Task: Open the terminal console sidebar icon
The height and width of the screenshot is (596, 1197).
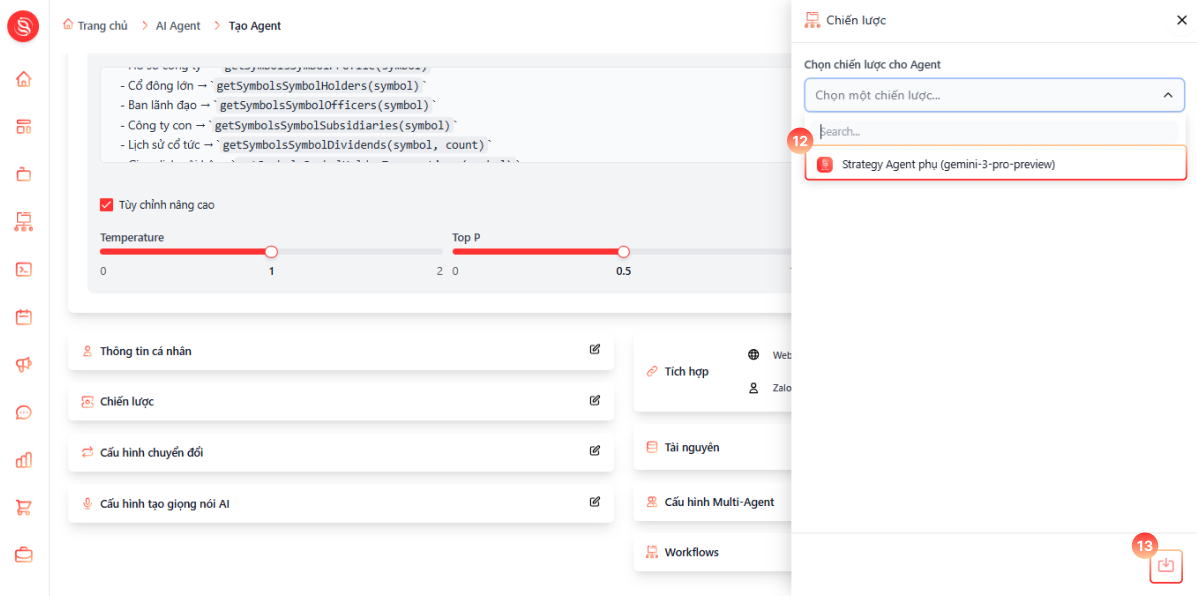Action: click(24, 269)
